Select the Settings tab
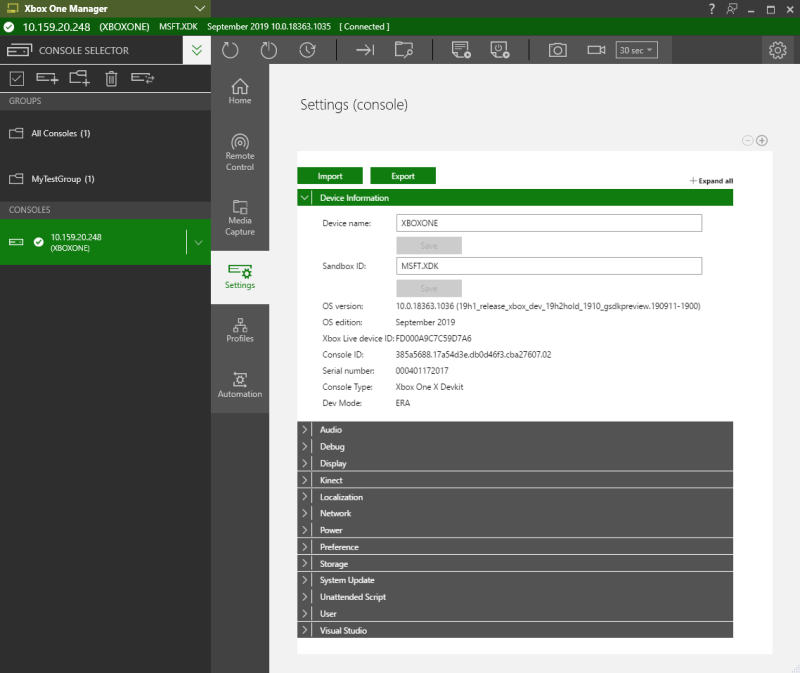This screenshot has height=673, width=800. pyautogui.click(x=240, y=277)
